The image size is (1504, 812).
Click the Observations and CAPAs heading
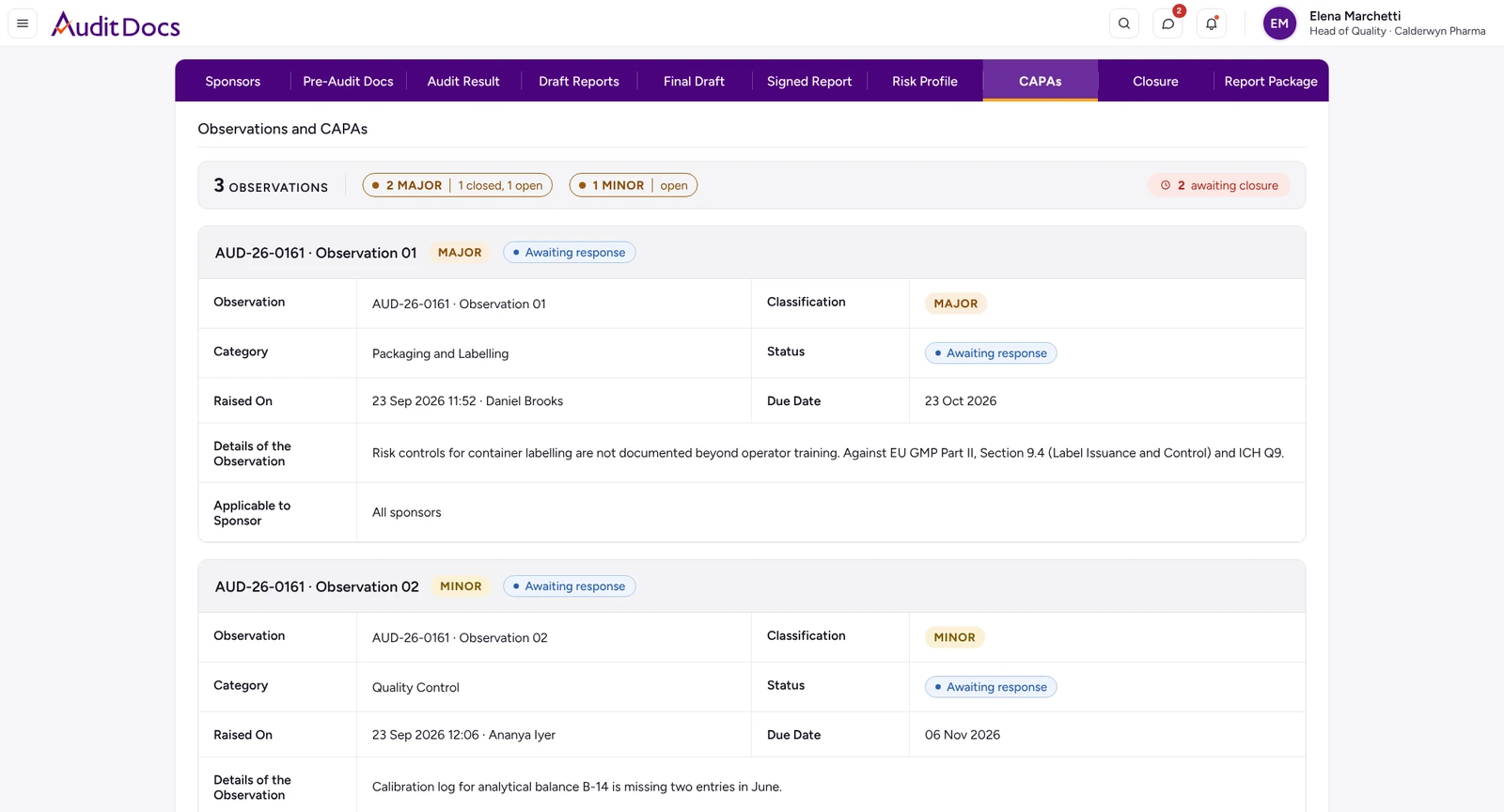point(282,129)
